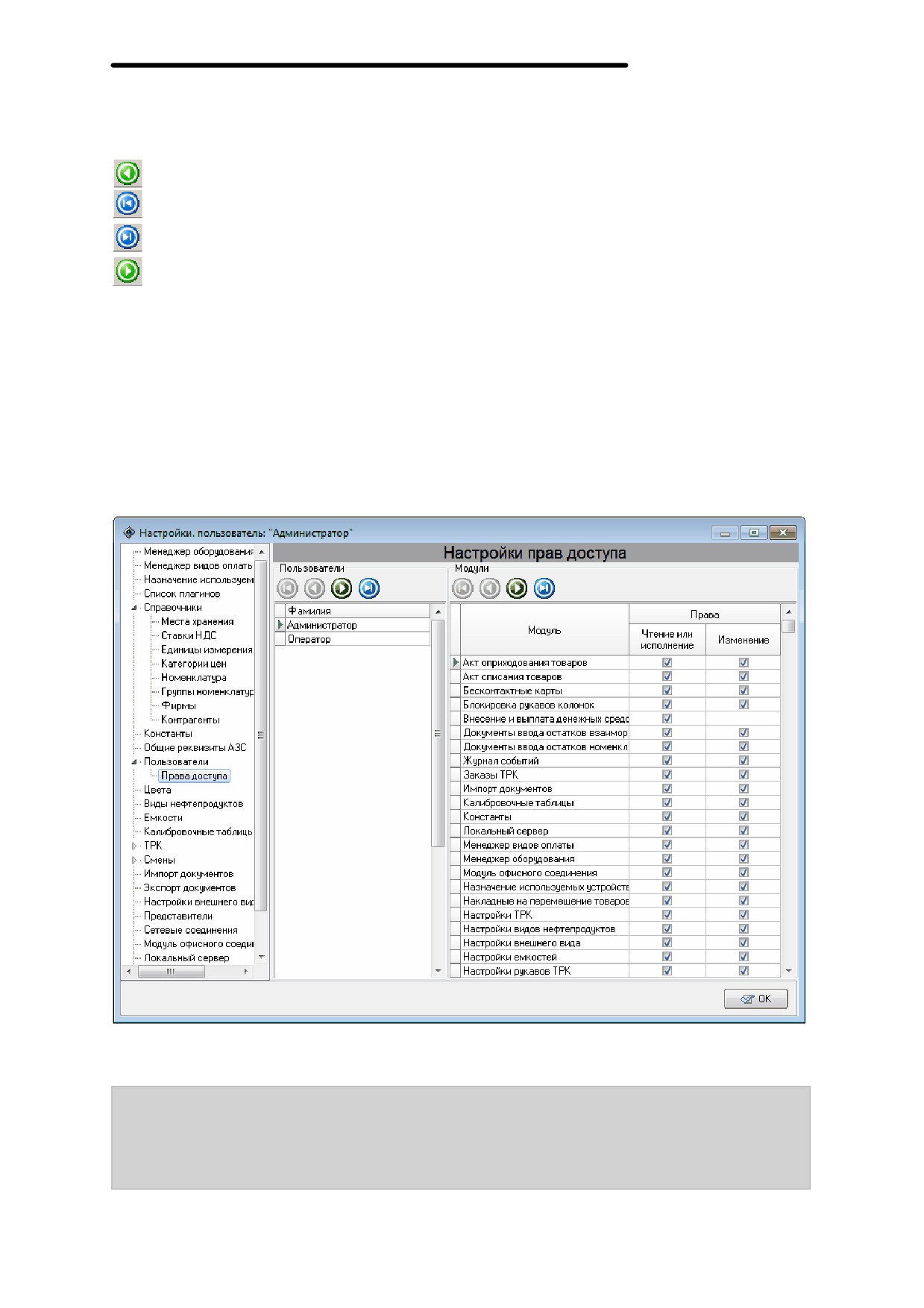Image resolution: width=924 pixels, height=1308 pixels.
Task: Toggle Изменение for Блокировка рукавов колонок
Action: [744, 704]
